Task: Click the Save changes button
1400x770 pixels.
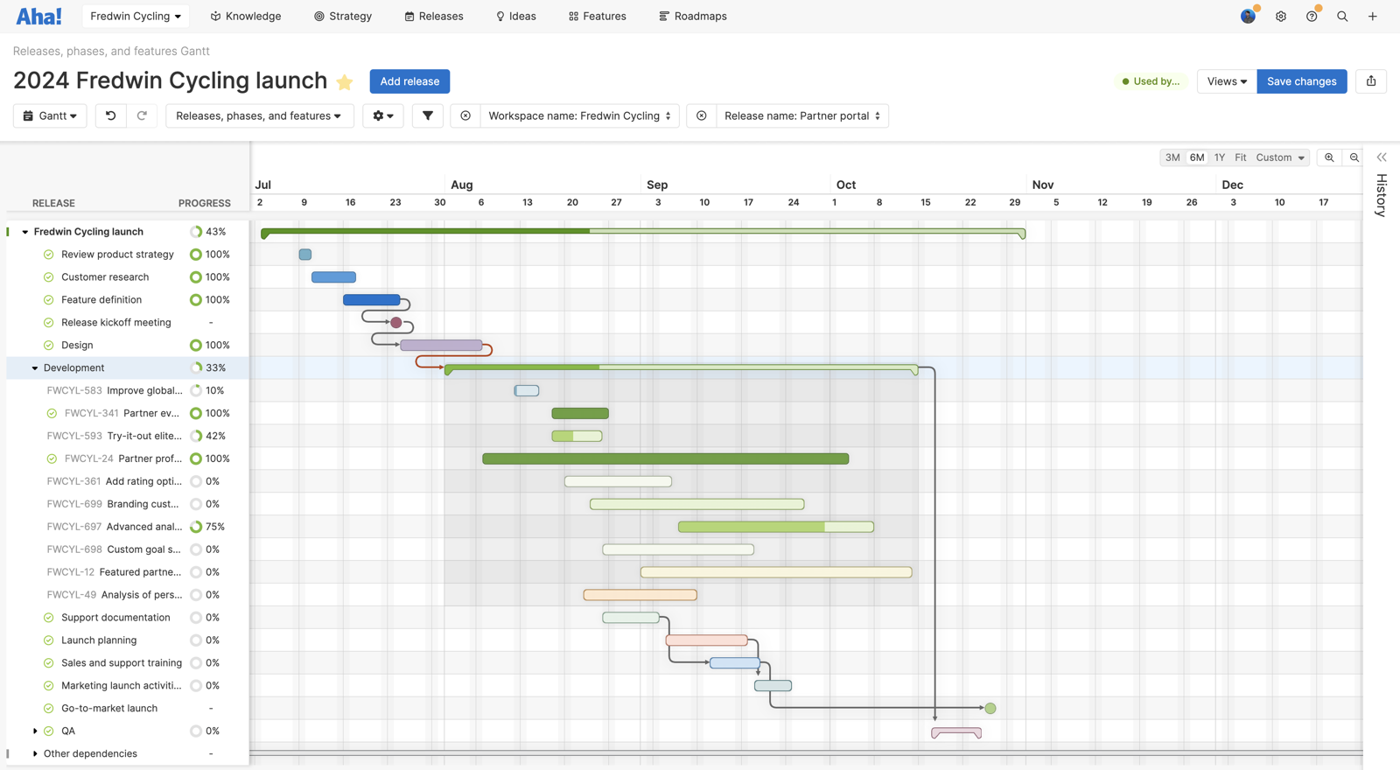Action: [x=1301, y=81]
